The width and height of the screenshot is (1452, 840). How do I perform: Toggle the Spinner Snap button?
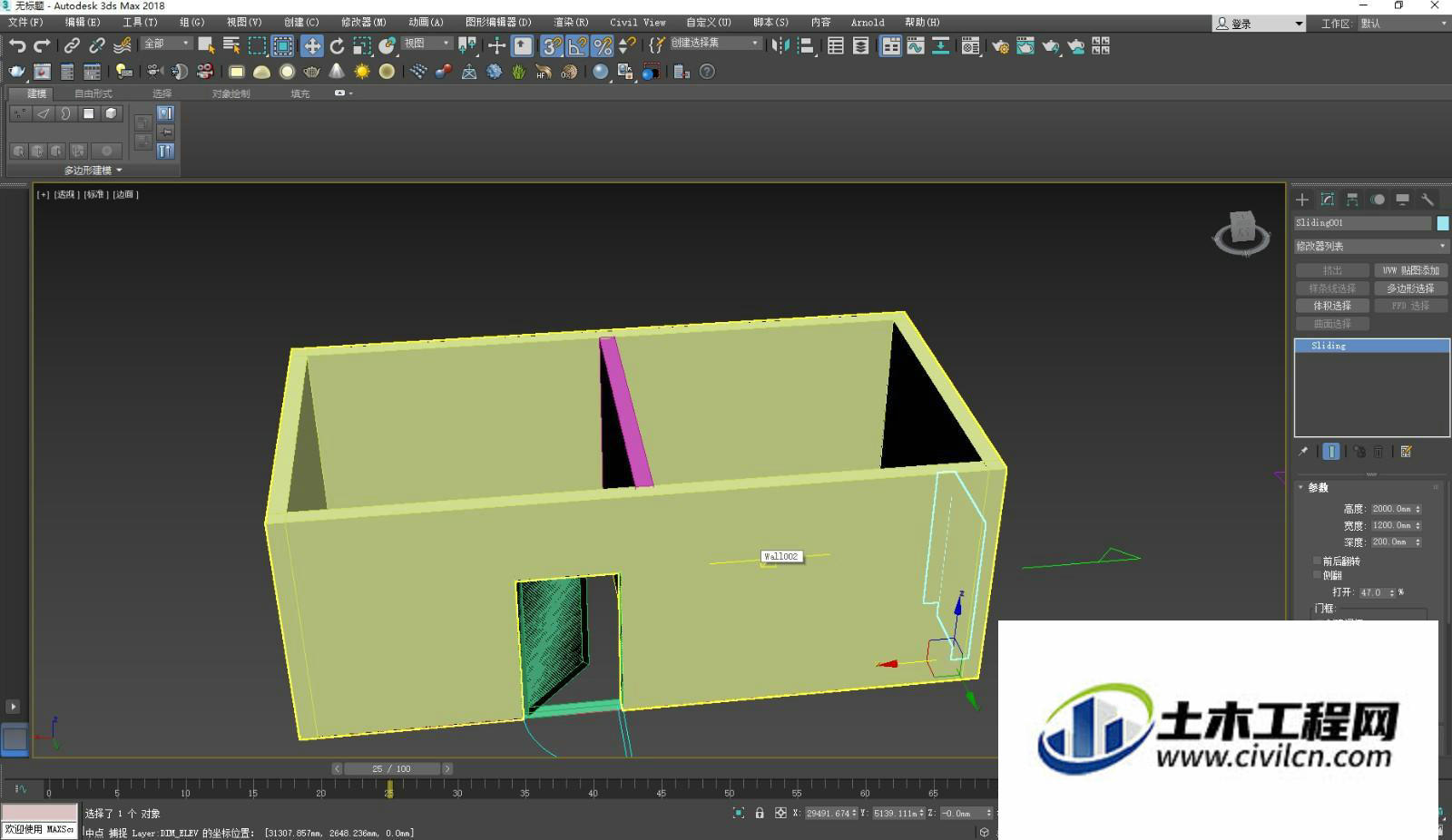coord(627,45)
